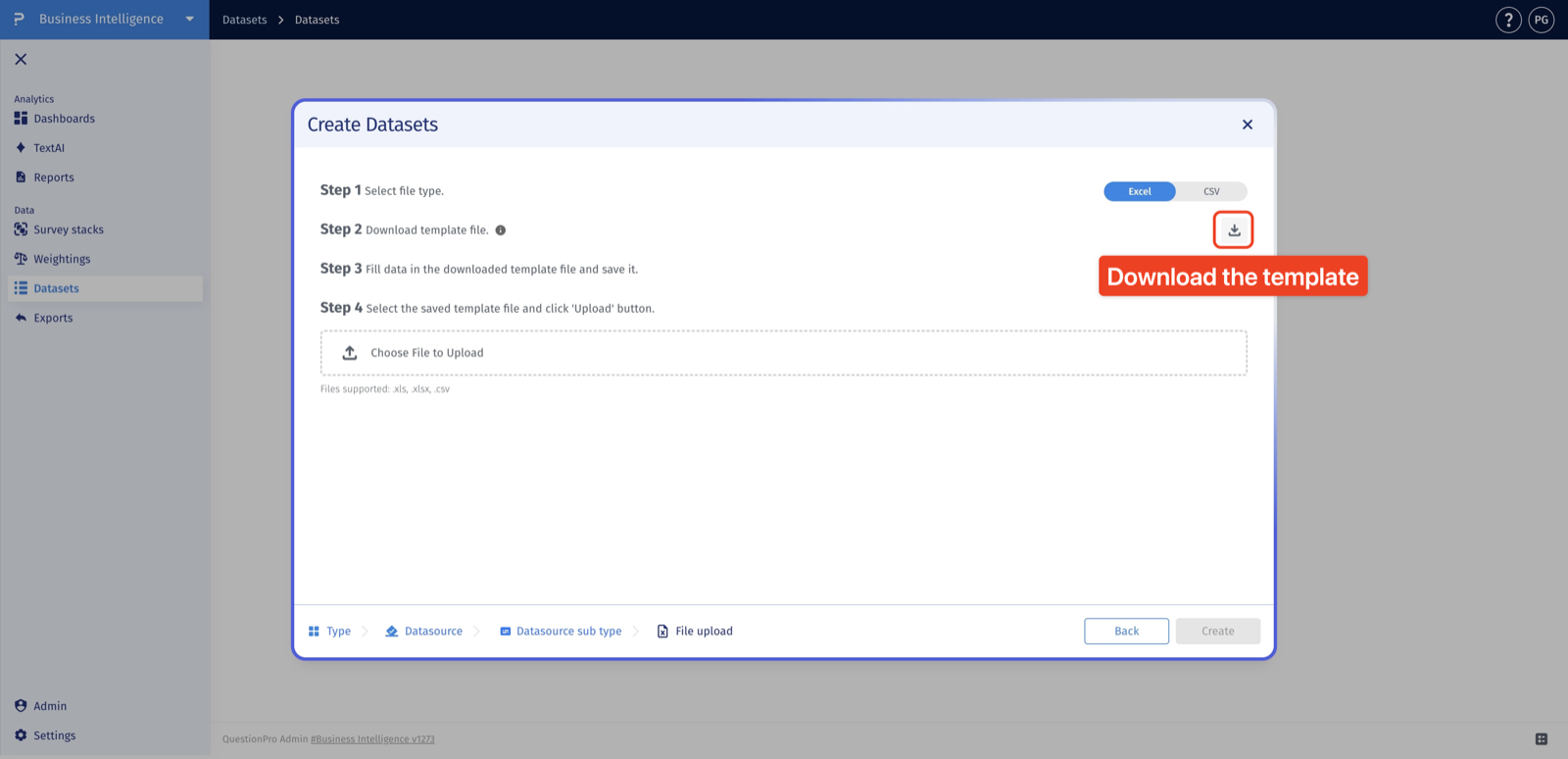Click the Datasource sub type icon

[x=506, y=632]
